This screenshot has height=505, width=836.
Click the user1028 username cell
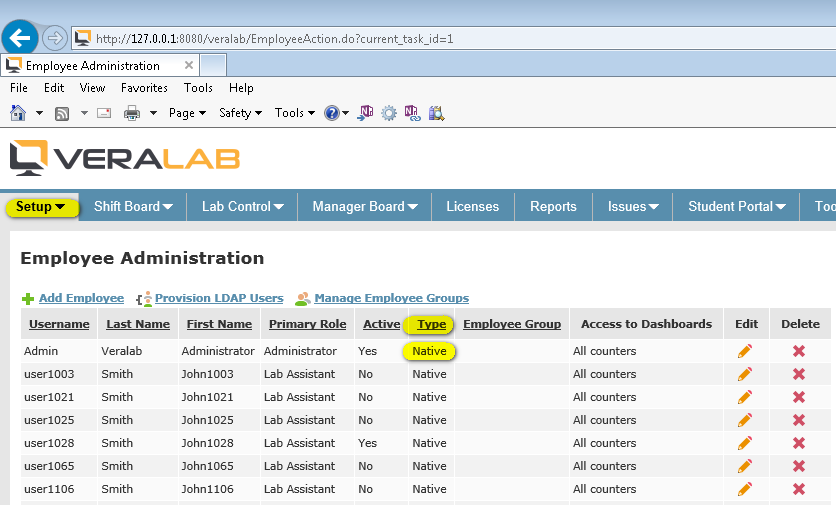pos(49,443)
